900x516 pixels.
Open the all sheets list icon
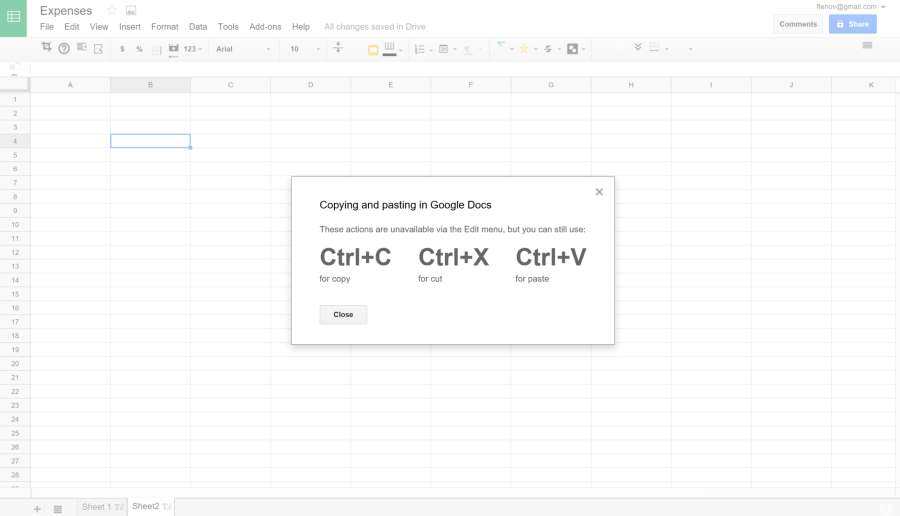(57, 509)
